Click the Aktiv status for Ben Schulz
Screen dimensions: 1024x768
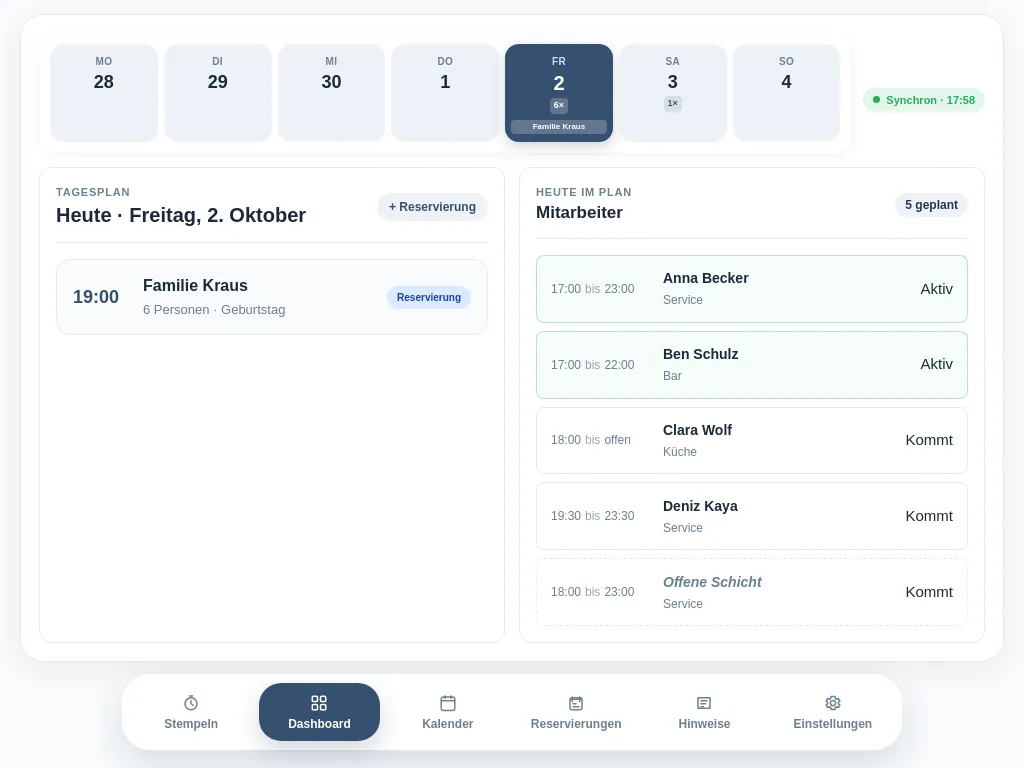click(936, 364)
